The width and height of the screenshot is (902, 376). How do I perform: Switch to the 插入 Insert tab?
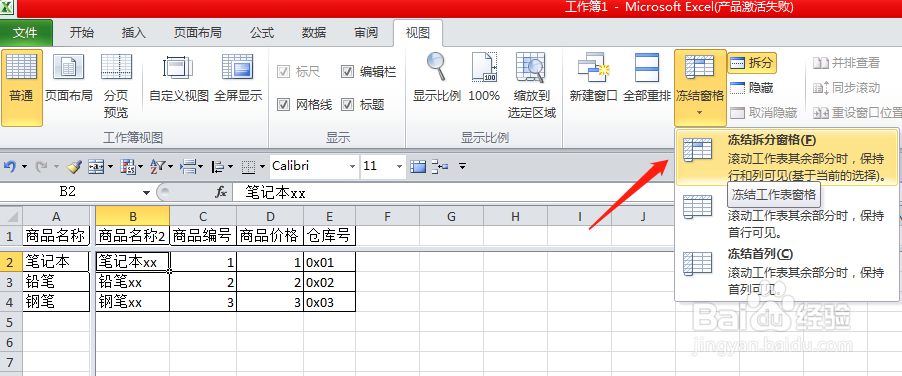[133, 33]
